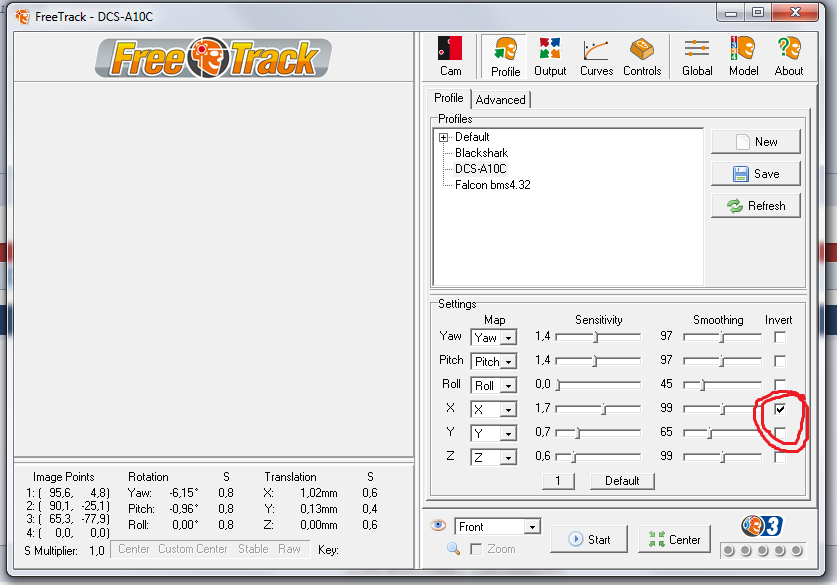Screen dimensions: 837x585
Task: Click the FreeTrack logo banner
Action: [x=214, y=58]
